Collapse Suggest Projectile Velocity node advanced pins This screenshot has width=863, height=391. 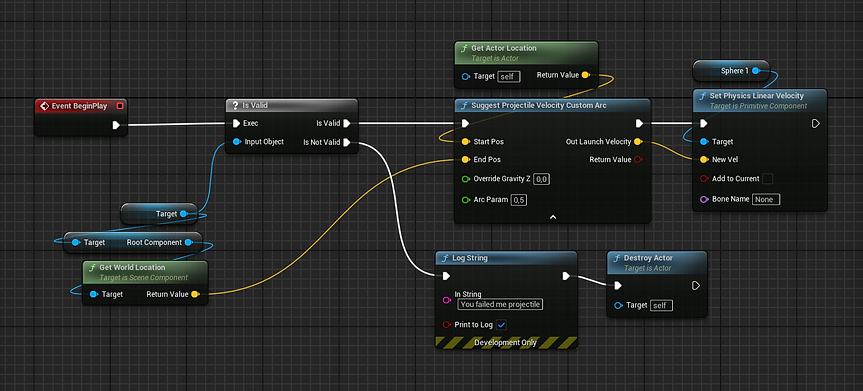click(553, 218)
